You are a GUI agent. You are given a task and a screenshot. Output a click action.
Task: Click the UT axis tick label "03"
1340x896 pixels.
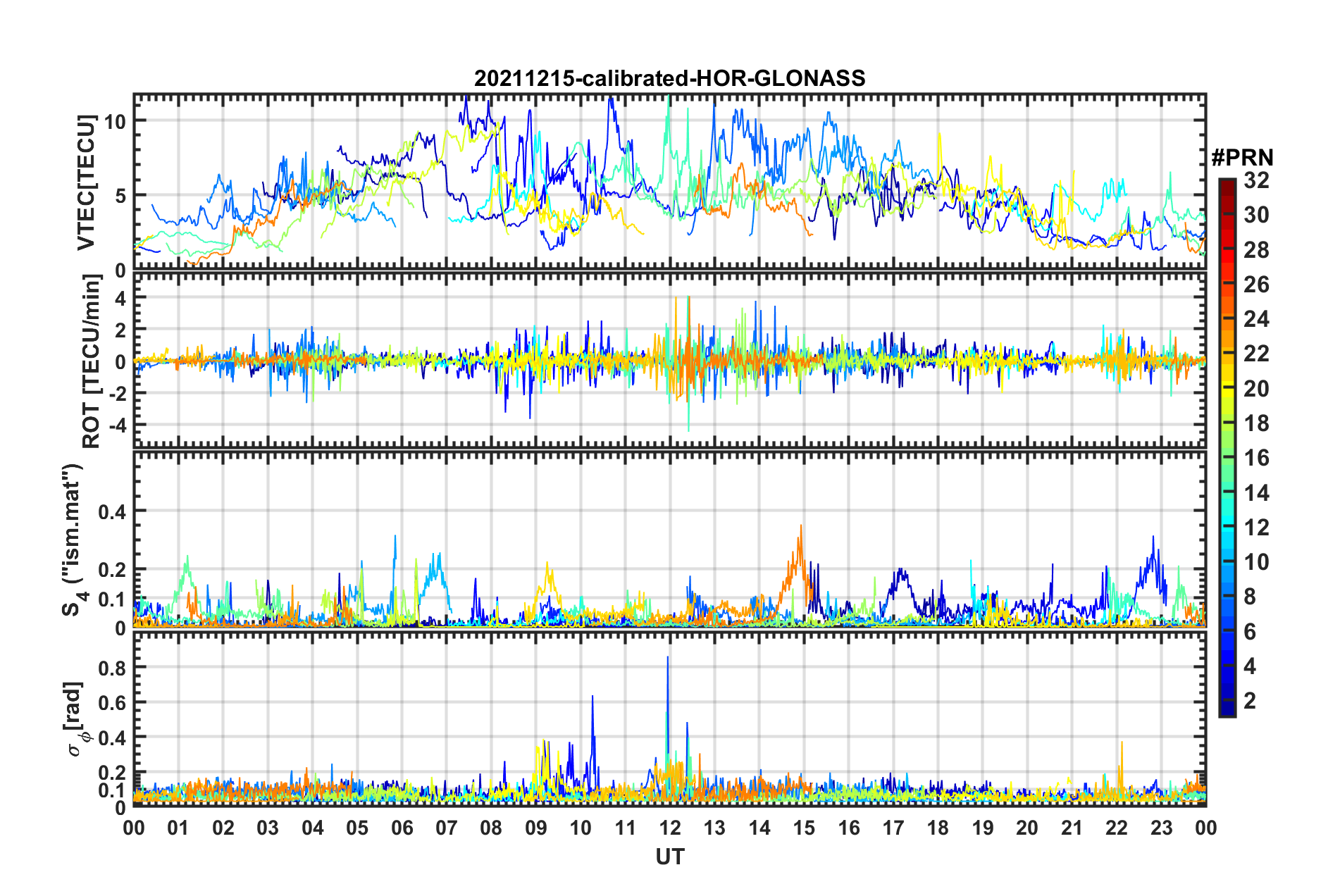pos(268,828)
